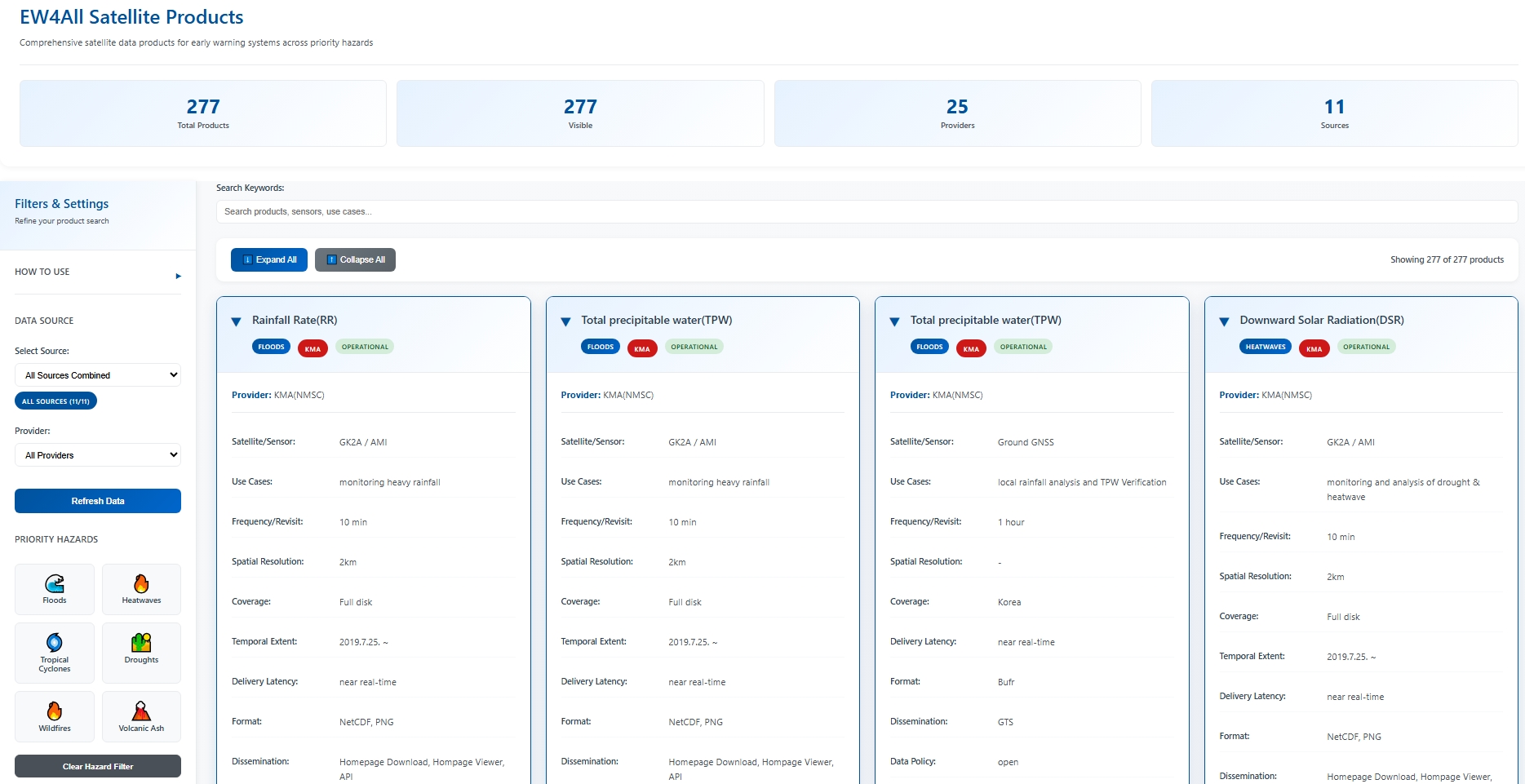1525x784 pixels.
Task: Click Expand All button
Action: (269, 259)
